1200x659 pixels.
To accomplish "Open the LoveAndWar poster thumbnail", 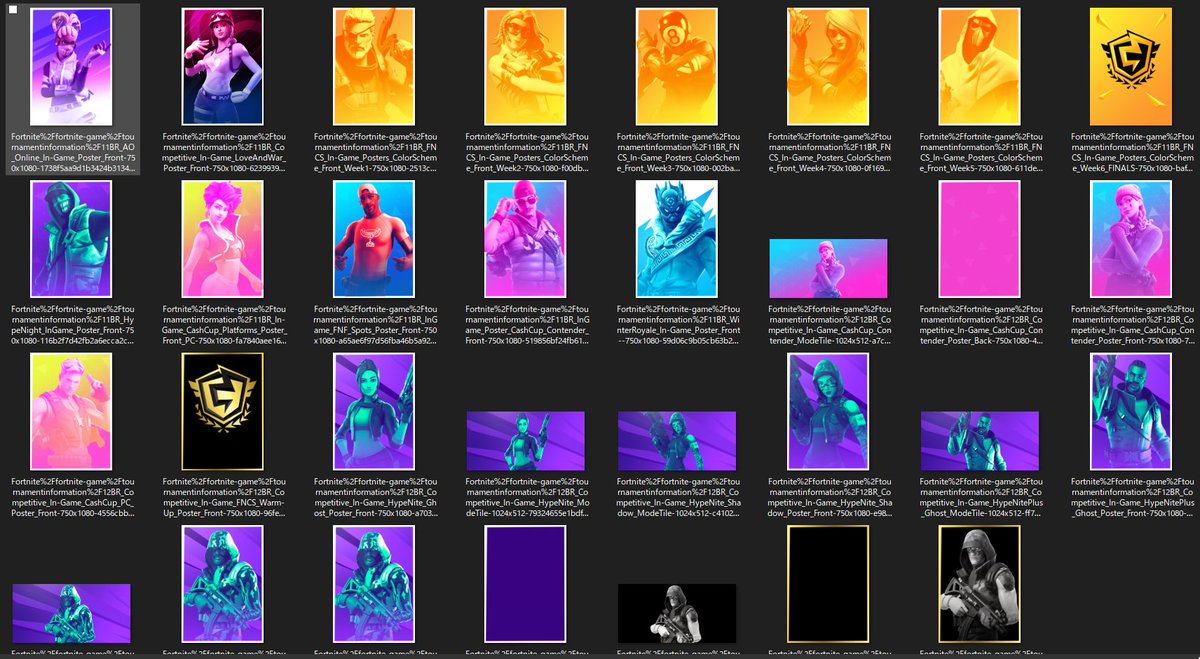I will [223, 67].
